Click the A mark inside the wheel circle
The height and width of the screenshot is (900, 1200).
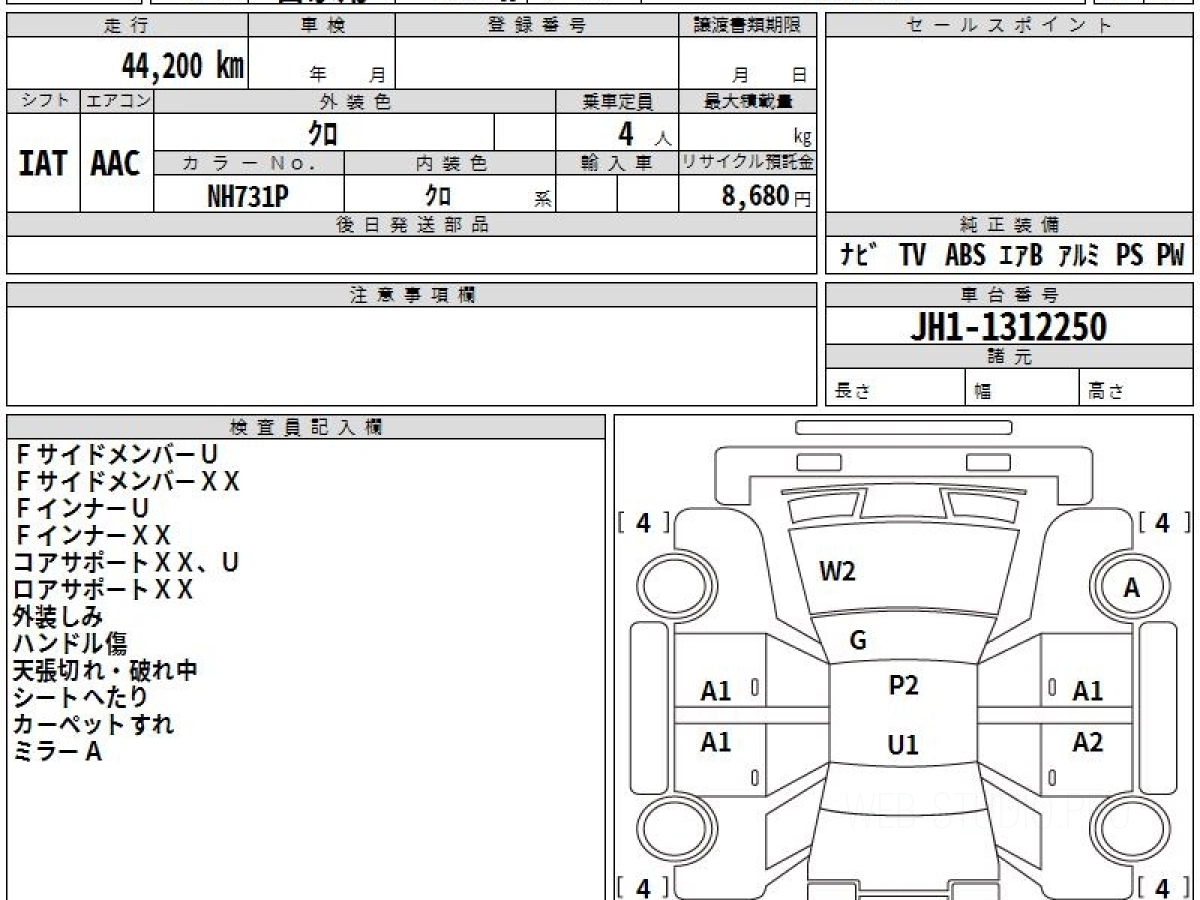[1131, 589]
